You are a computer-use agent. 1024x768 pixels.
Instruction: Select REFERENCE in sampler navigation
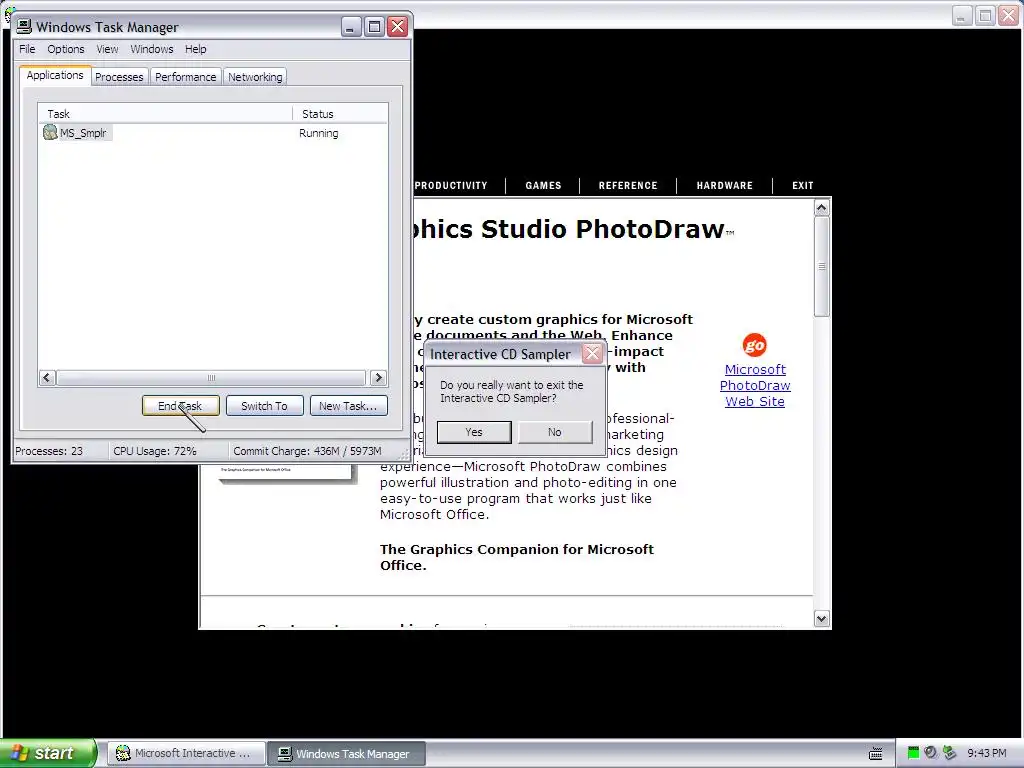(628, 185)
